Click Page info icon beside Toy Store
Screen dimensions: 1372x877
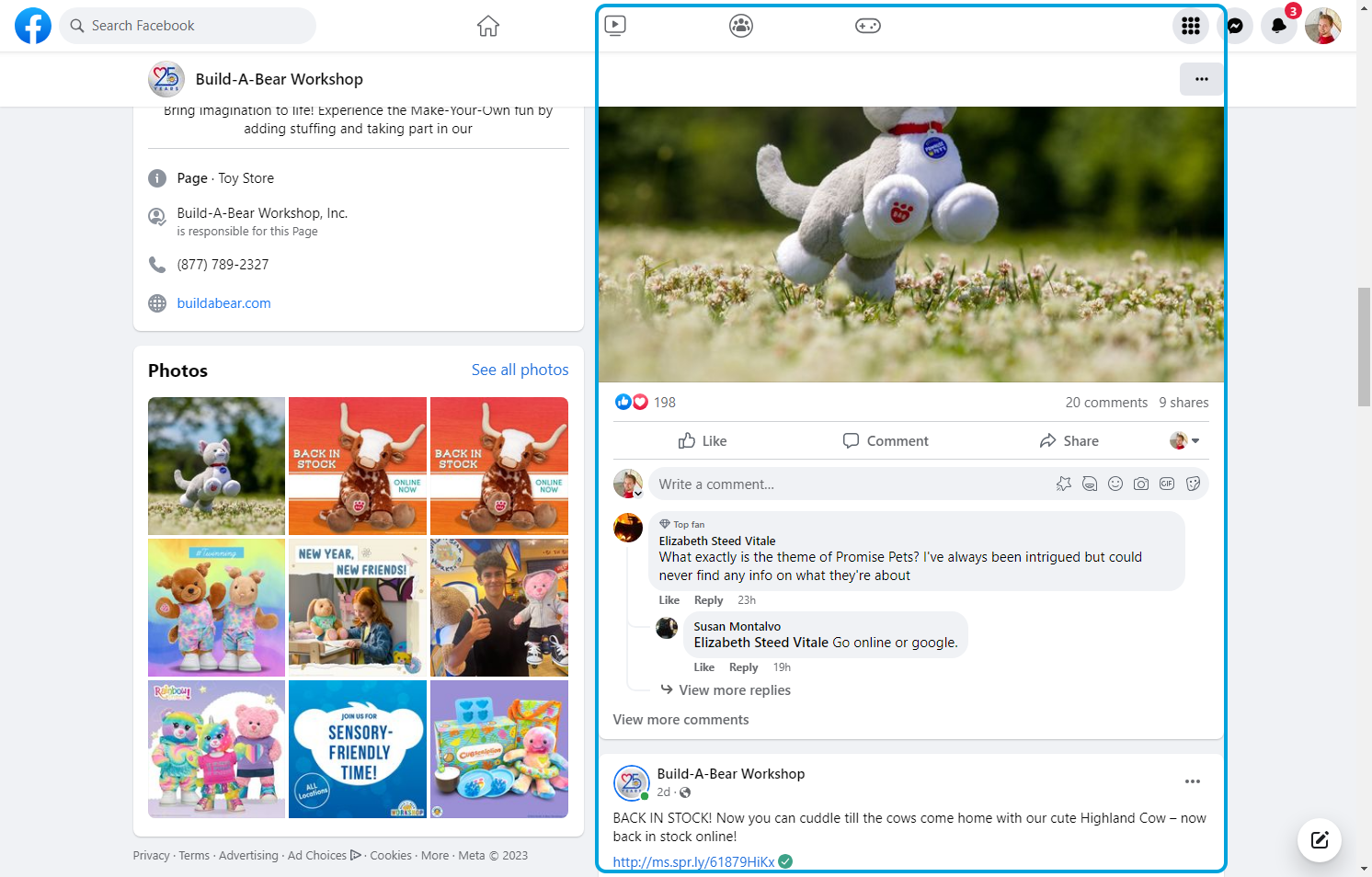pos(157,178)
